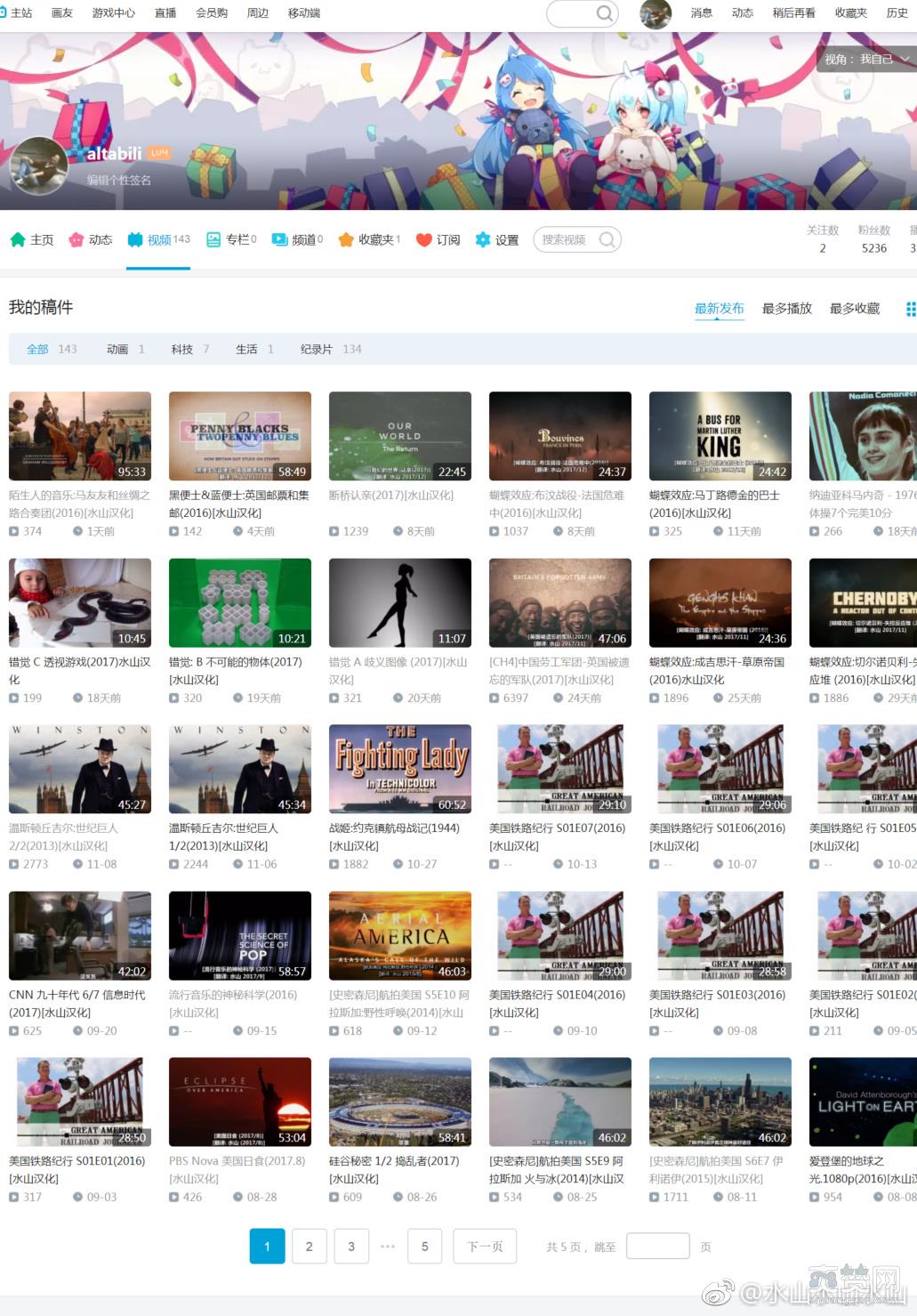
Task: Jump to page 3 of uploads
Action: coord(350,1247)
